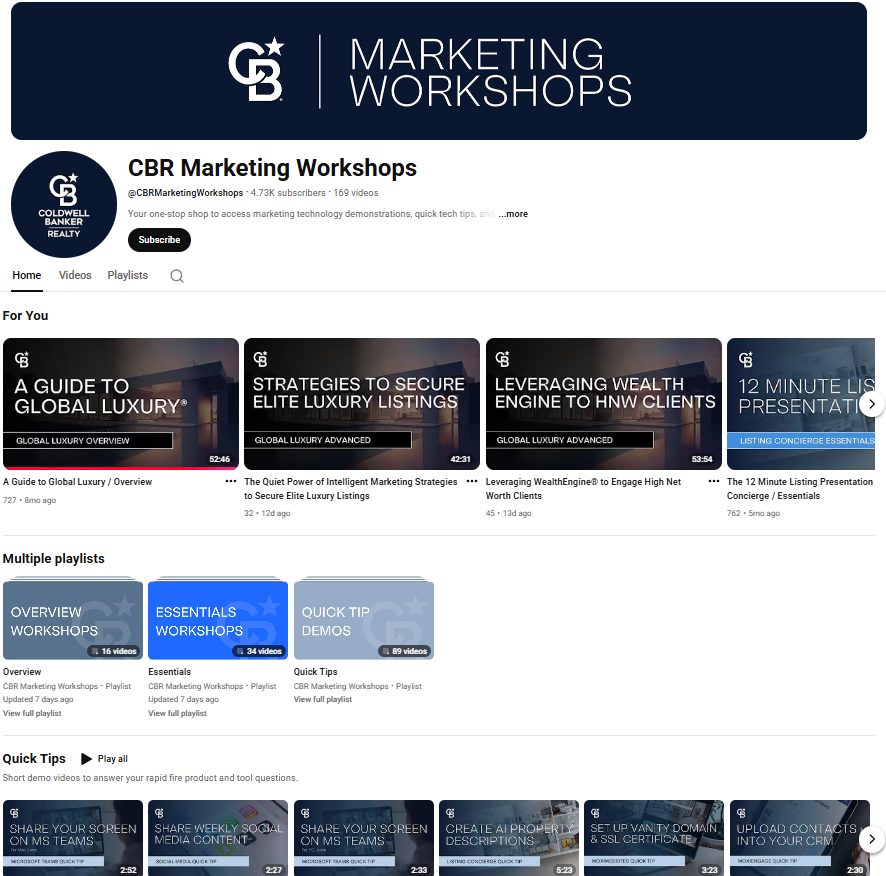This screenshot has height=876, width=886.
Task: Switch to the Home tab
Action: [27, 275]
